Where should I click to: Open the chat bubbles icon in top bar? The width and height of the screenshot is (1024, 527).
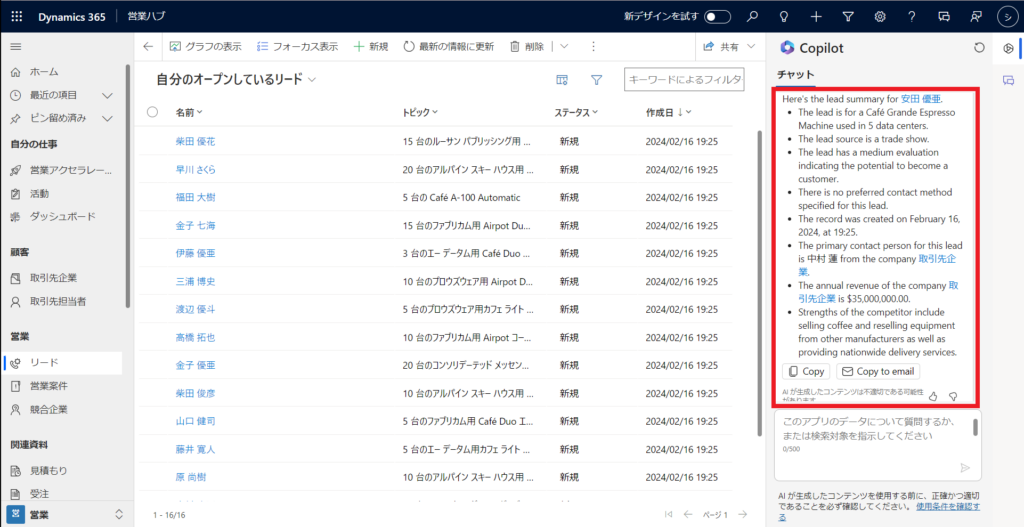[944, 16]
